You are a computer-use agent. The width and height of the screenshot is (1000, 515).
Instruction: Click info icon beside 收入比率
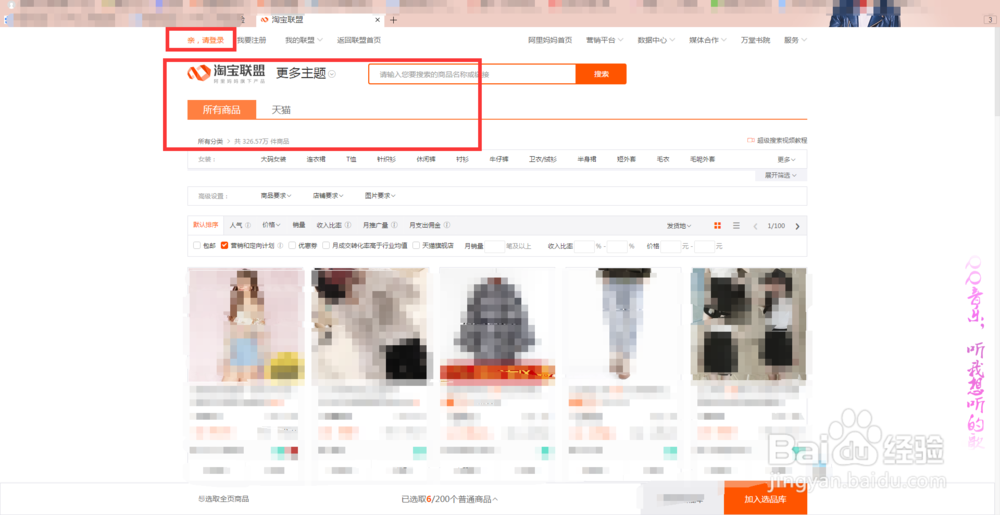348,225
